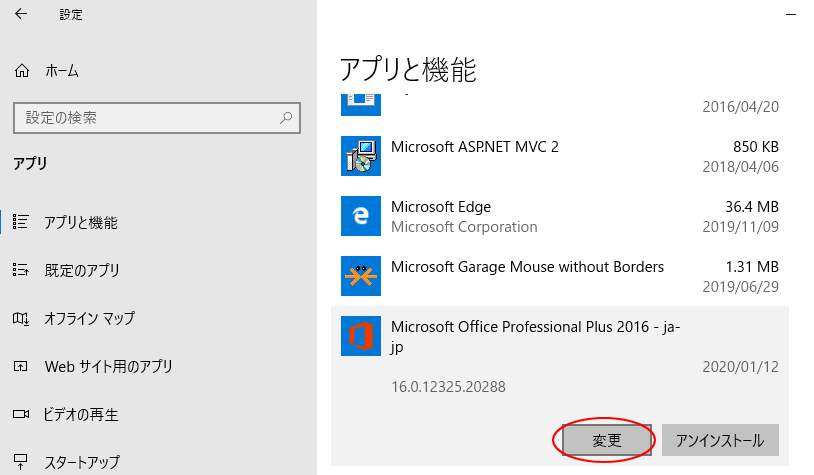Open ビデオの再生 settings

(x=80, y=414)
